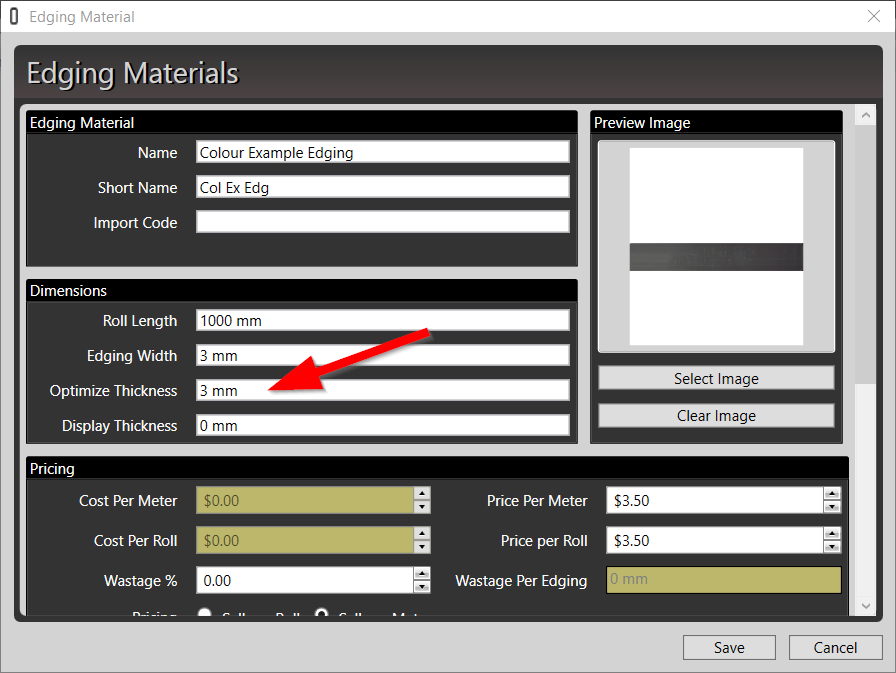Click the Price Per Meter decrement arrow
The image size is (896, 673).
click(x=832, y=507)
